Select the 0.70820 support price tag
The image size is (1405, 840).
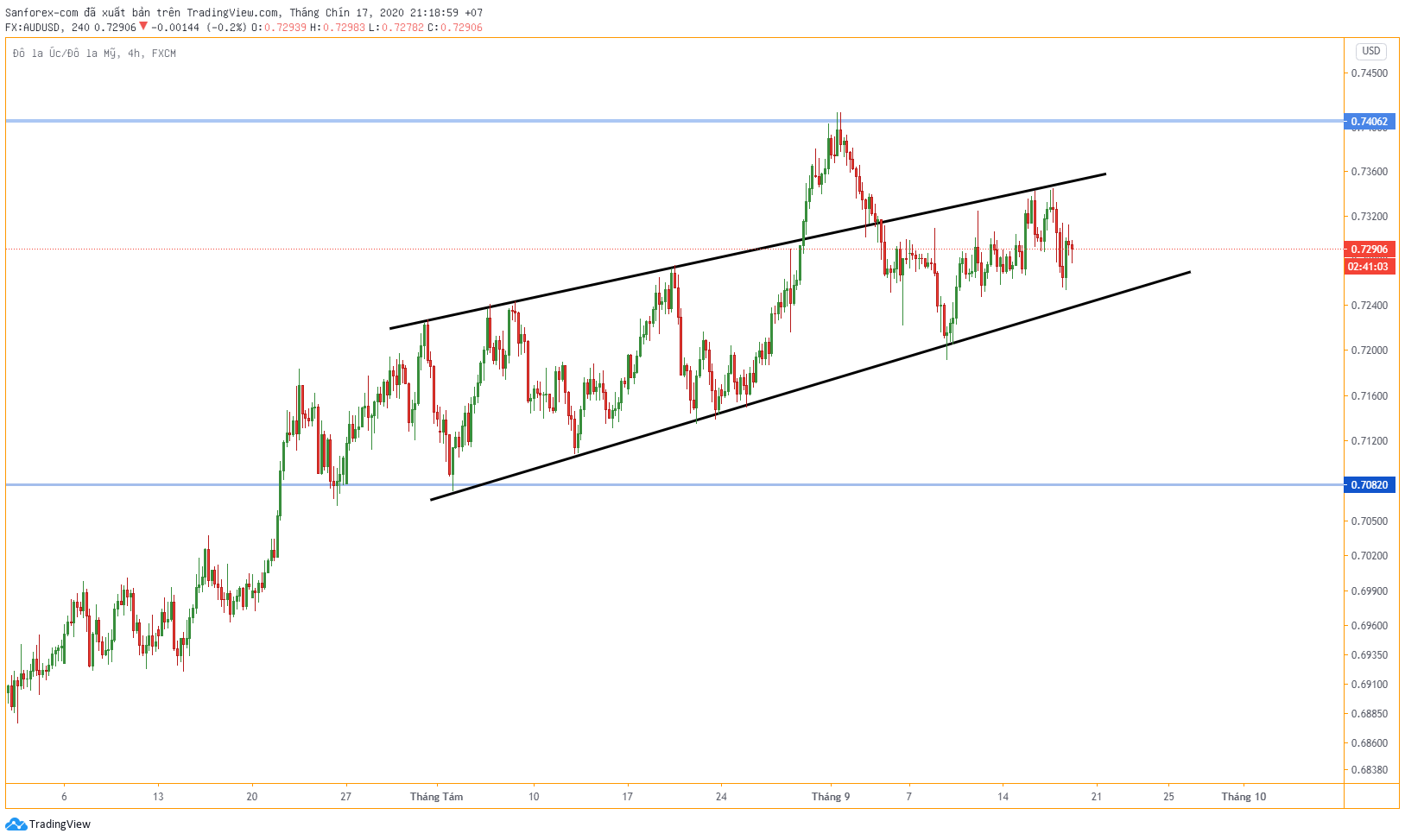1370,484
